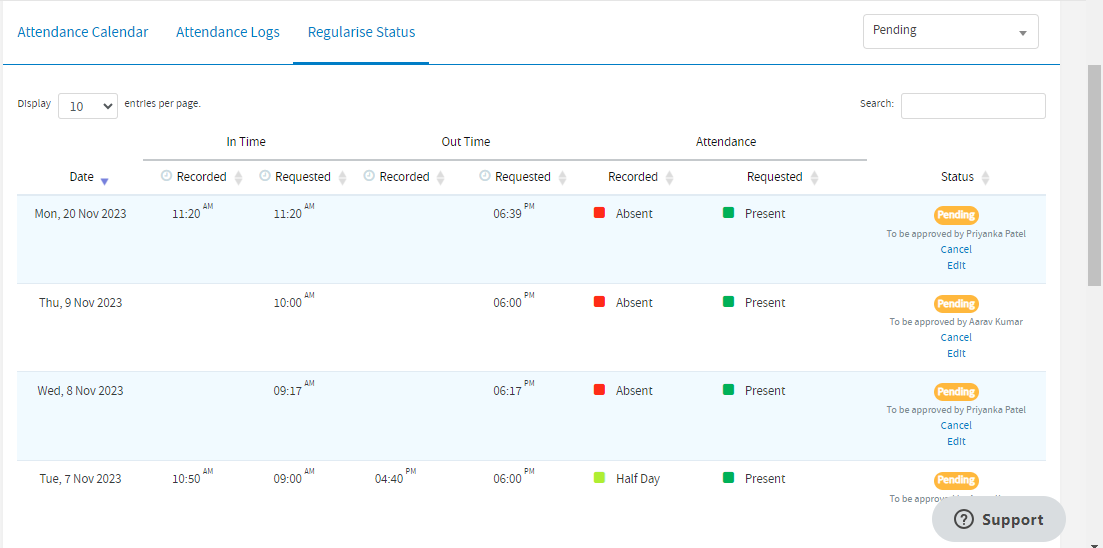Click sort icon beside In Time Recorded
Image resolution: width=1103 pixels, height=548 pixels.
coord(238,177)
